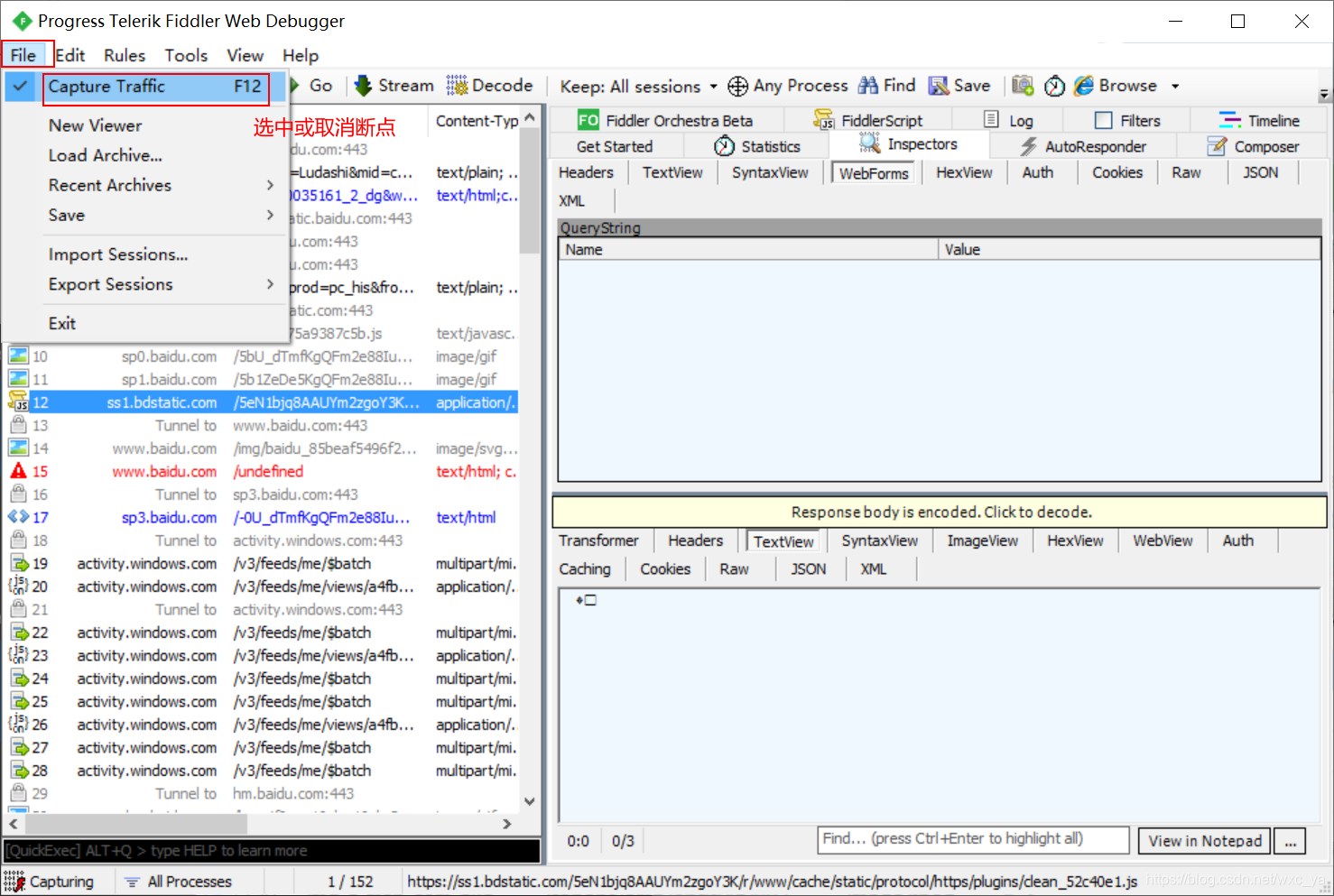Click the Name column header in QueryString
The height and width of the screenshot is (896, 1334).
749,250
